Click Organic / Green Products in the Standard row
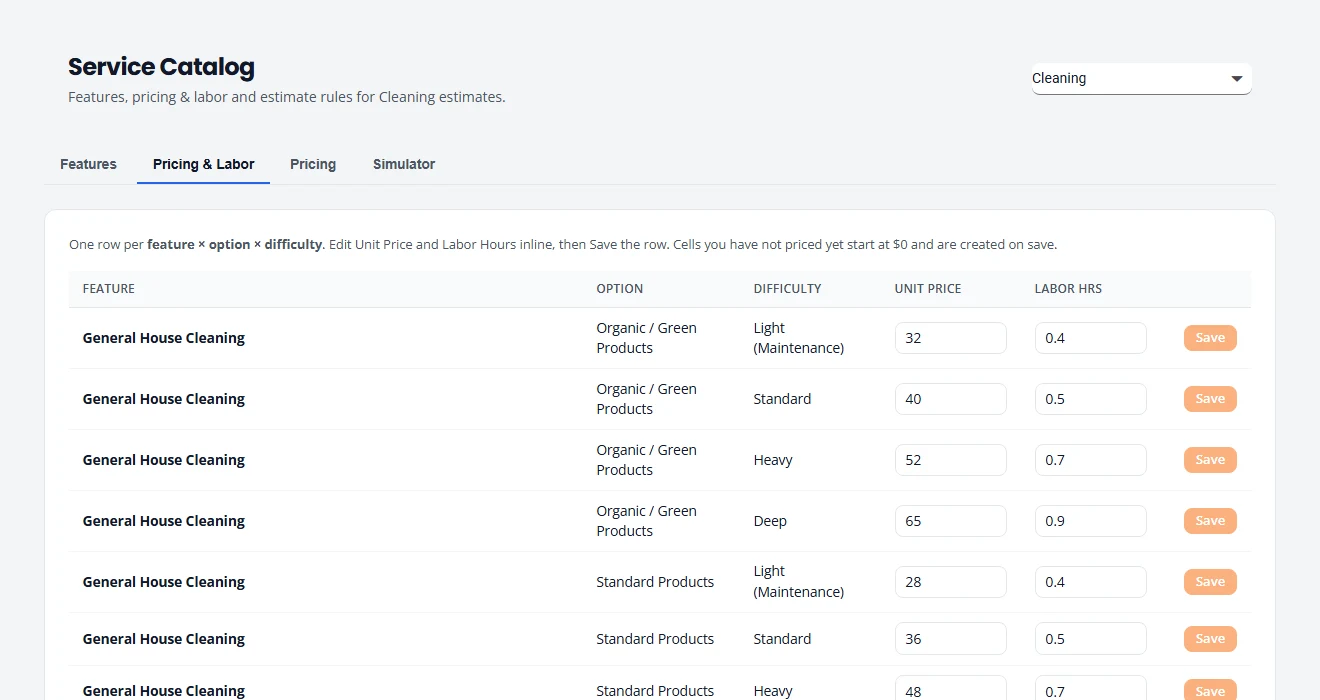1320x700 pixels. tap(647, 399)
